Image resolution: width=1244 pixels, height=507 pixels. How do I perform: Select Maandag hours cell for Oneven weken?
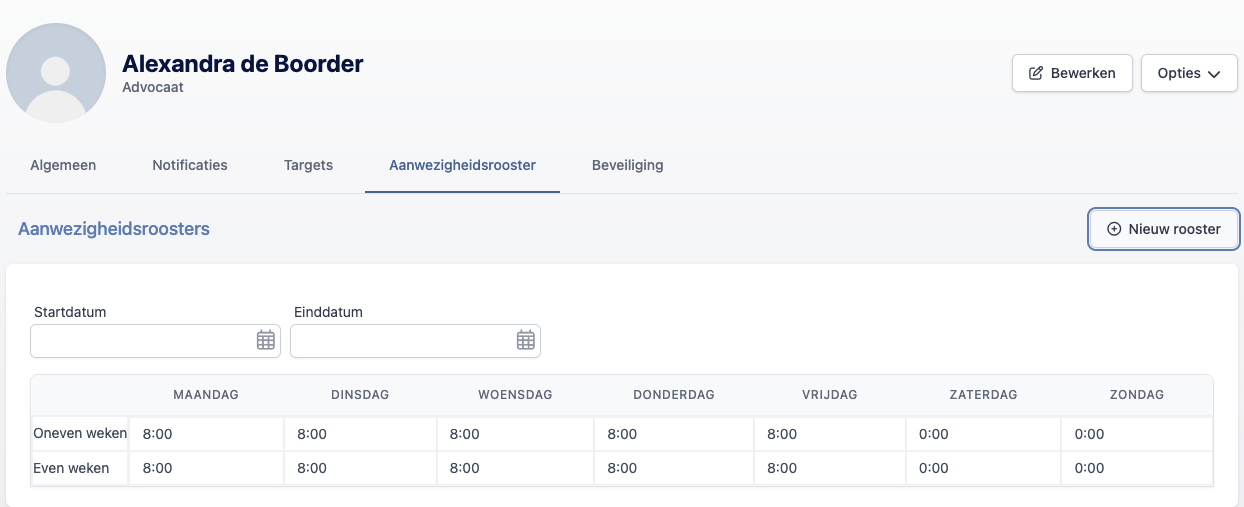(206, 434)
